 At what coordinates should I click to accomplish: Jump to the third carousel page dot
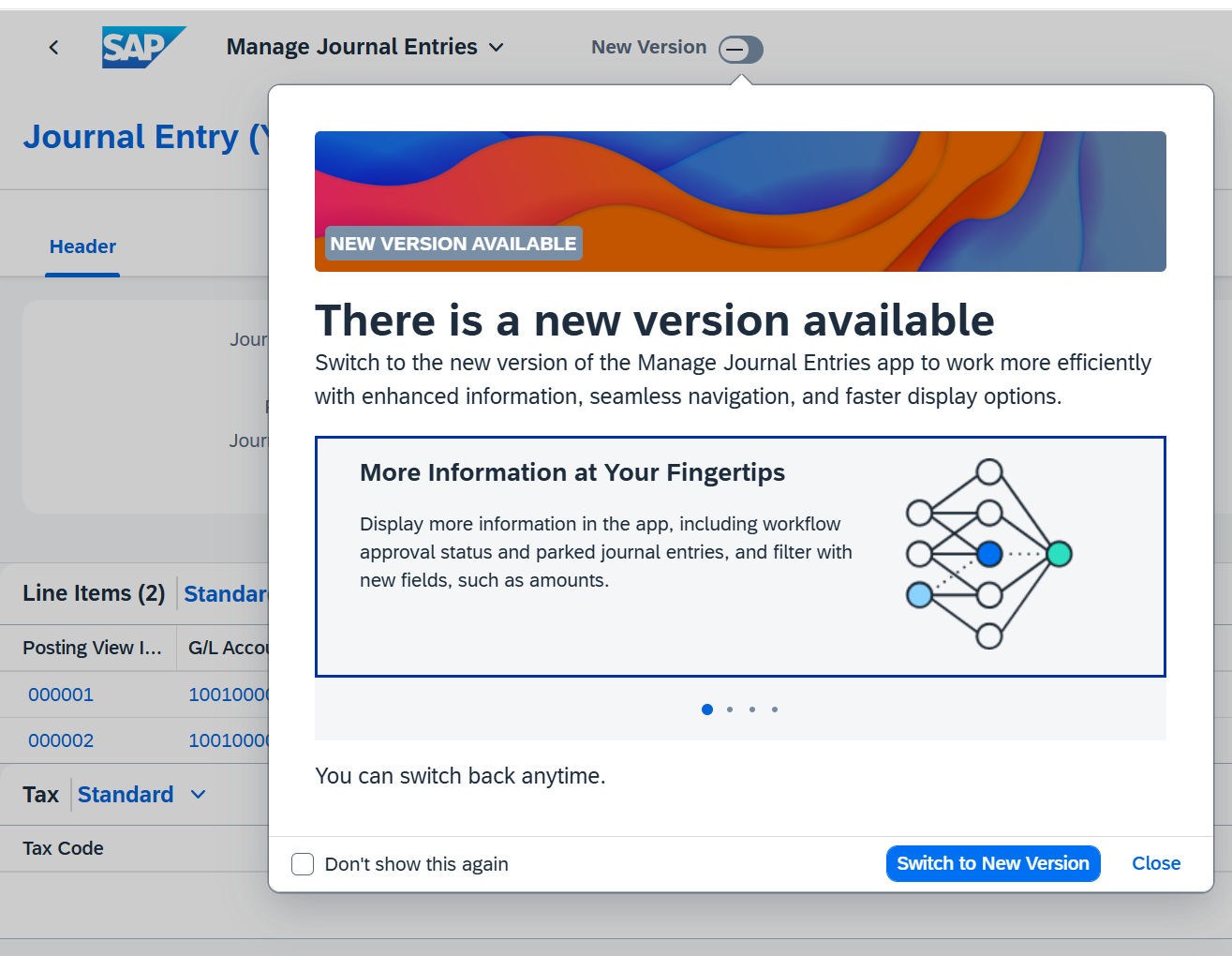point(752,710)
